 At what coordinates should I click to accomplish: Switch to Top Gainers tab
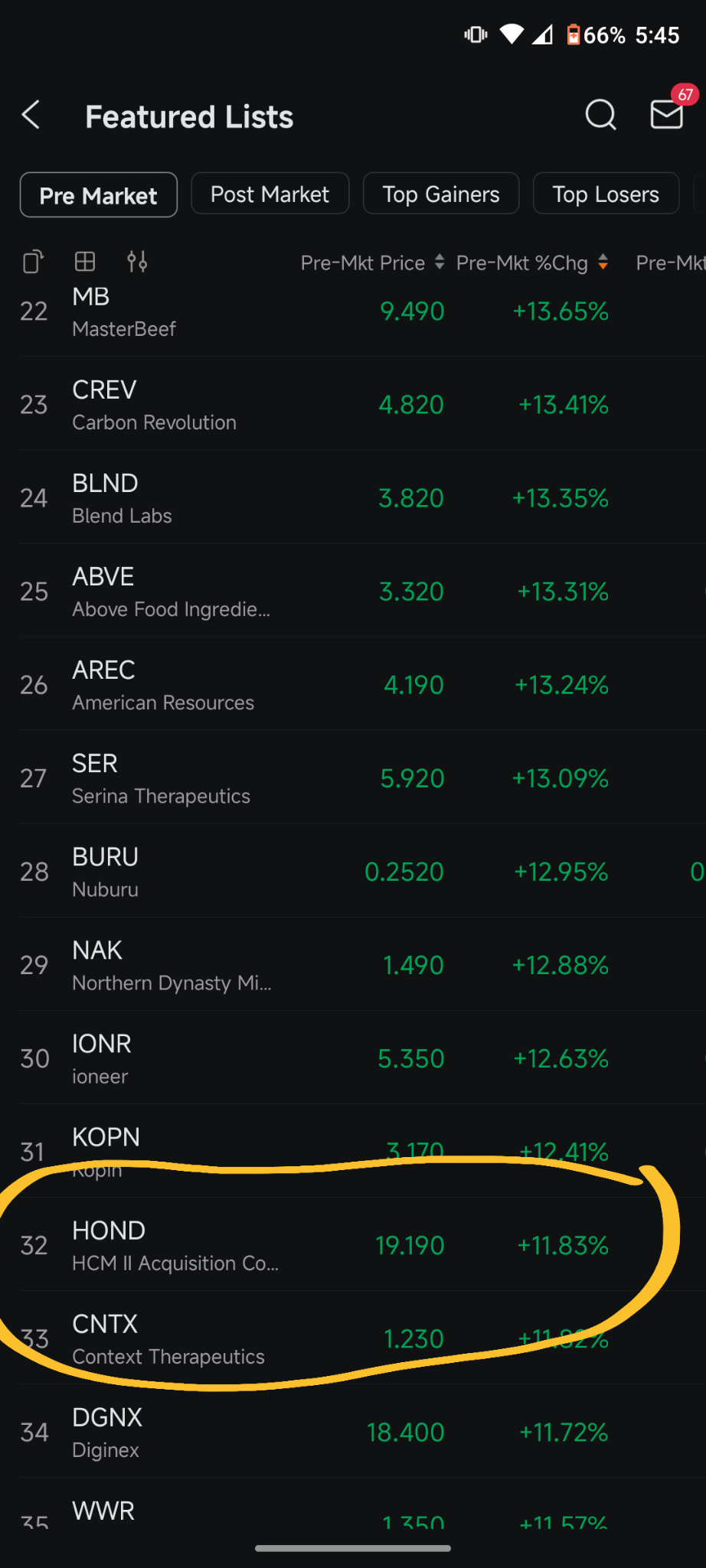441,194
